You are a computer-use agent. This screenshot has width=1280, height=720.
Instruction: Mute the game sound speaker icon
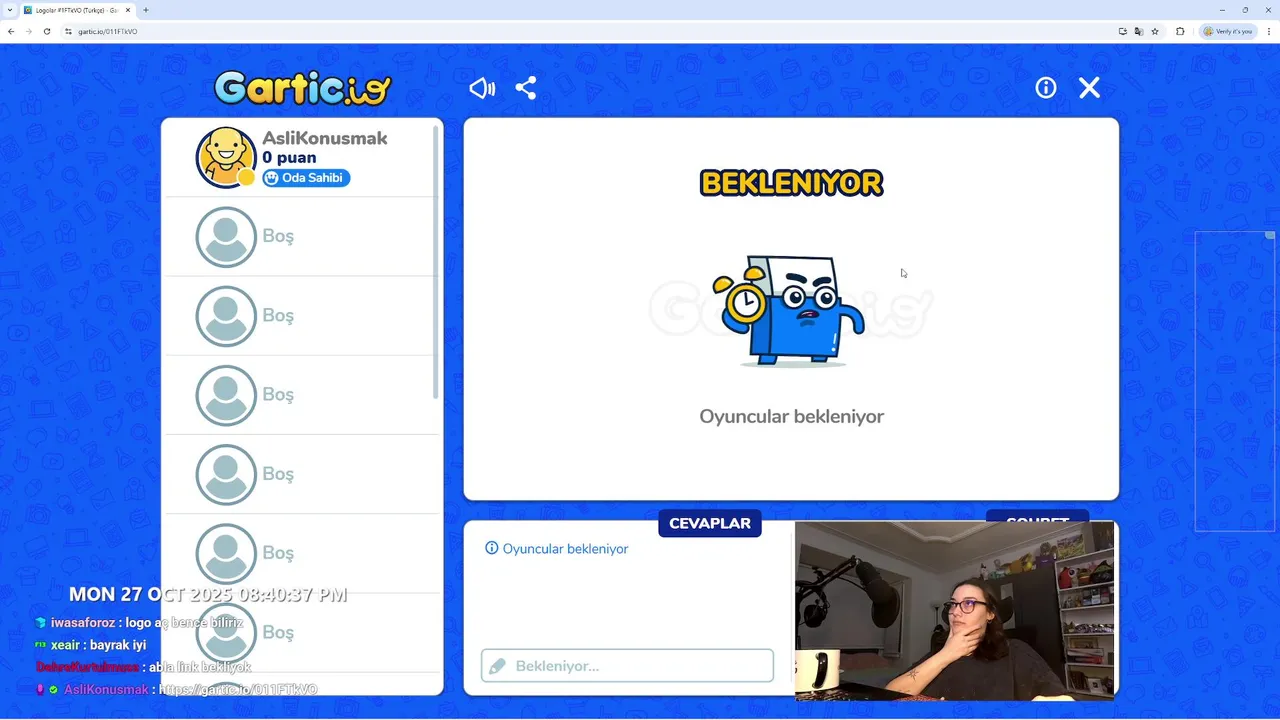482,88
